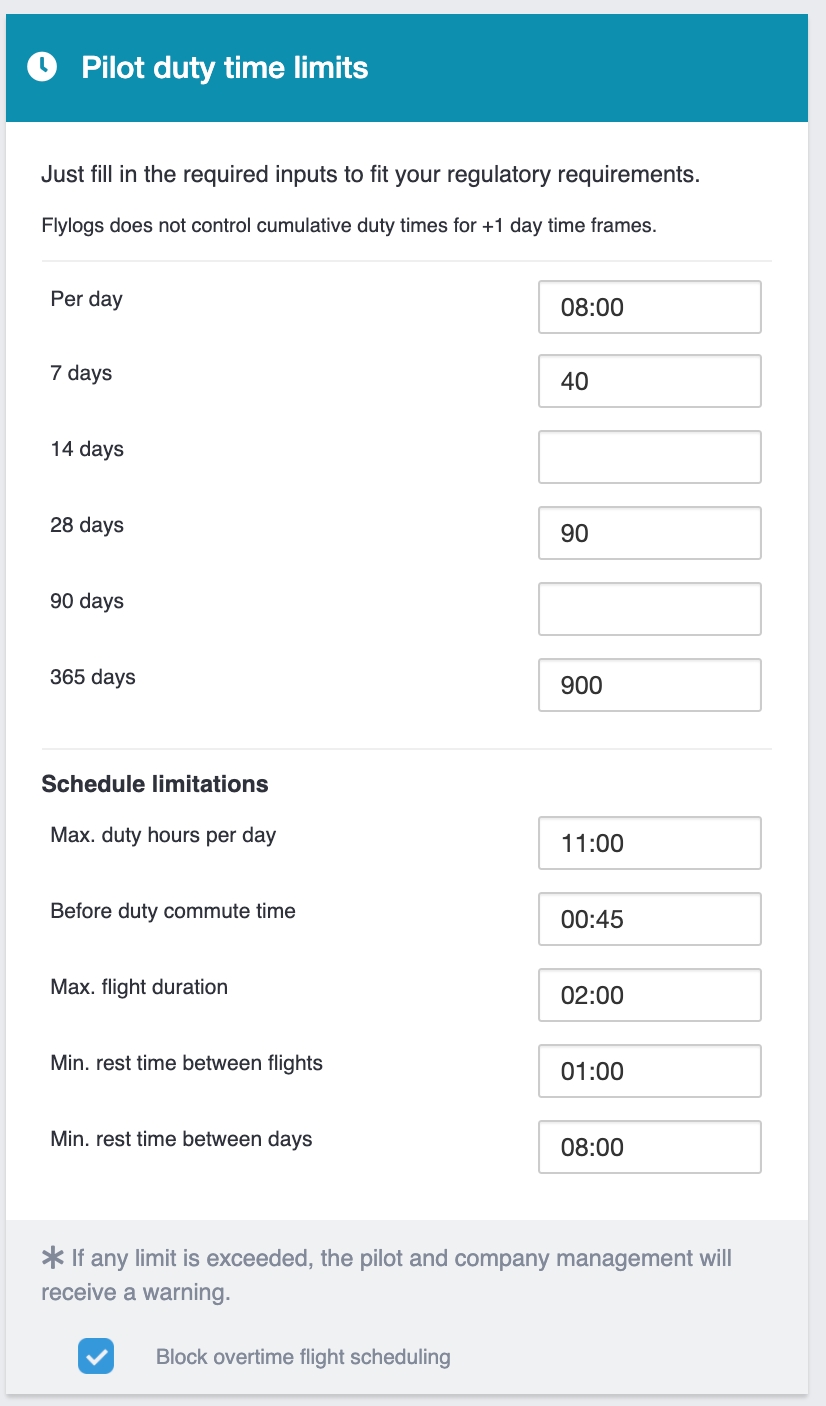The width and height of the screenshot is (826, 1406).
Task: Click the clock icon in the header
Action: point(42,68)
